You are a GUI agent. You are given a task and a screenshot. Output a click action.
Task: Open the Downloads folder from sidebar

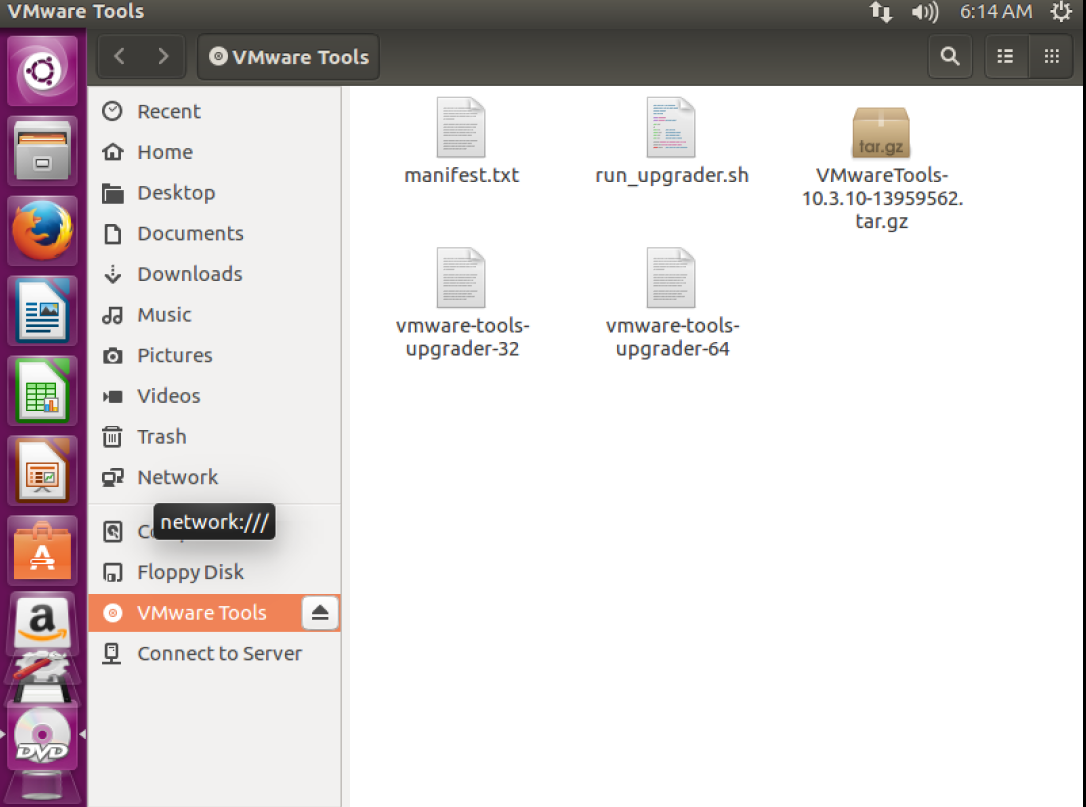(x=190, y=273)
